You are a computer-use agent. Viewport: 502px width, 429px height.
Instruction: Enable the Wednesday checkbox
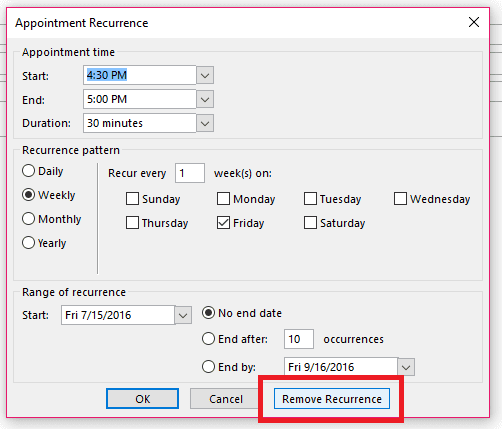click(400, 199)
